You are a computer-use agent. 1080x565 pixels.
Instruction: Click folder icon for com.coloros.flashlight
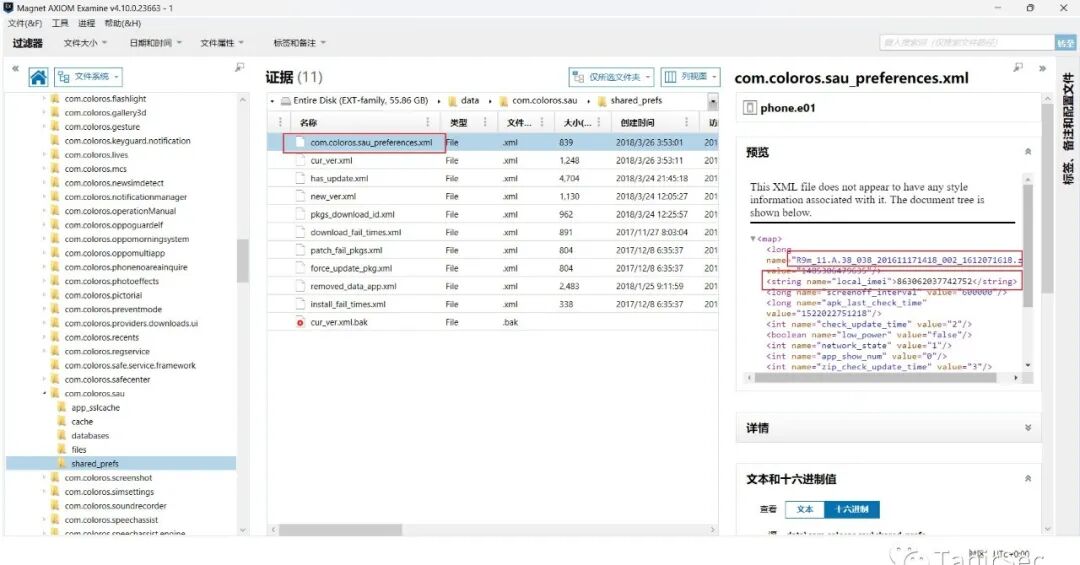point(55,99)
